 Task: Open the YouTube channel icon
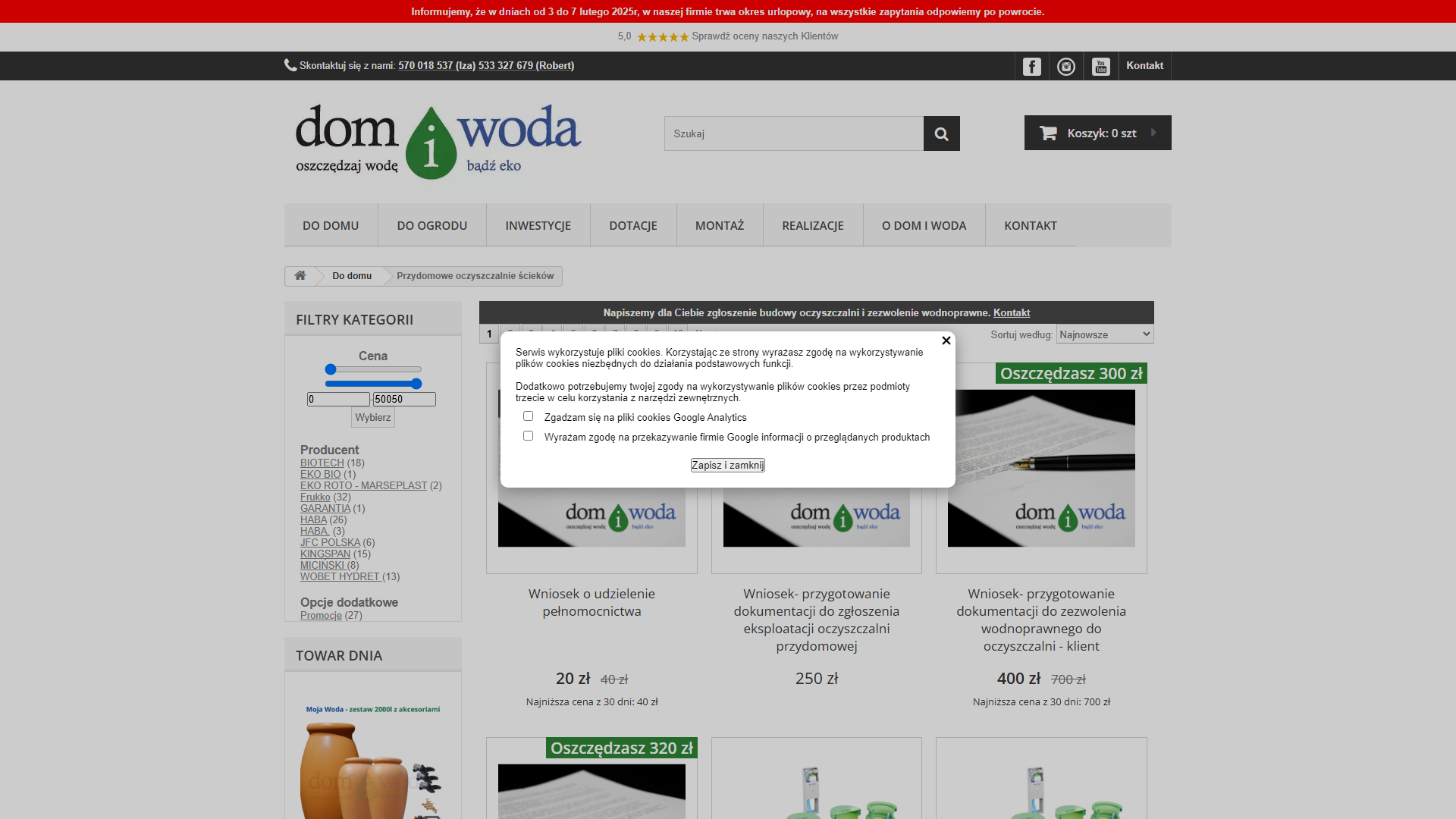point(1100,66)
